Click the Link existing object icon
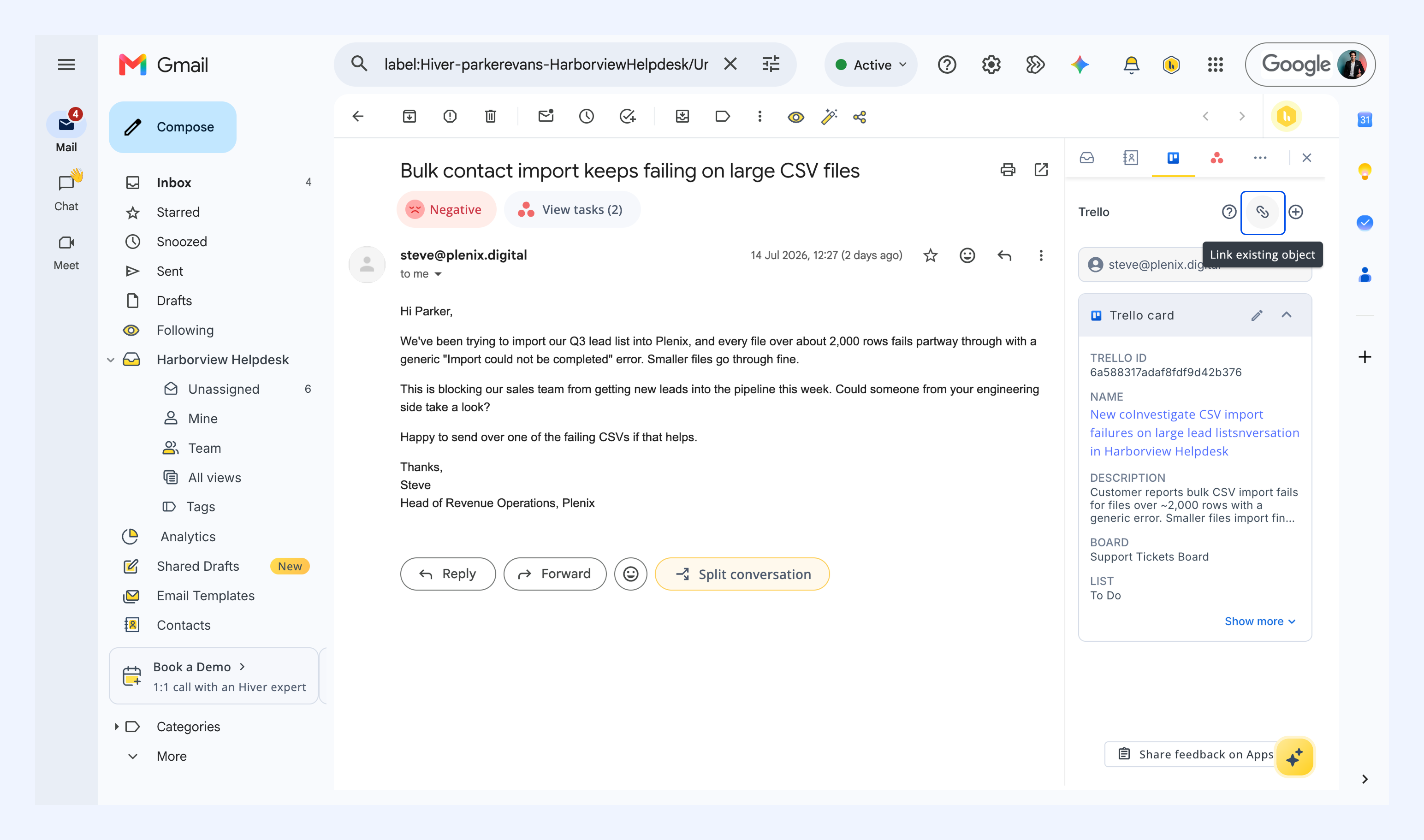1424x840 pixels. click(1263, 212)
